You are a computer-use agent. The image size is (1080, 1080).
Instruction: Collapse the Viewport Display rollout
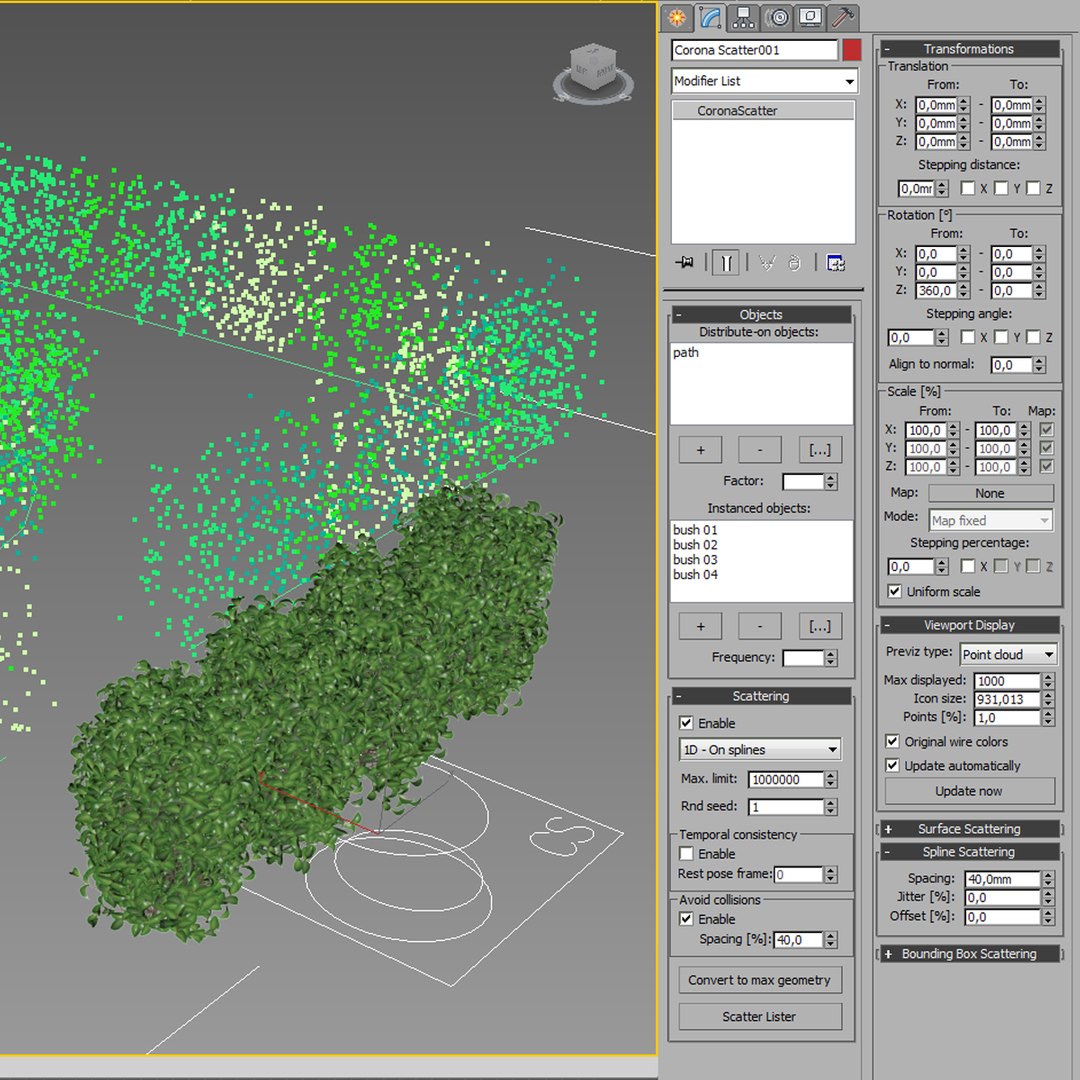point(969,625)
